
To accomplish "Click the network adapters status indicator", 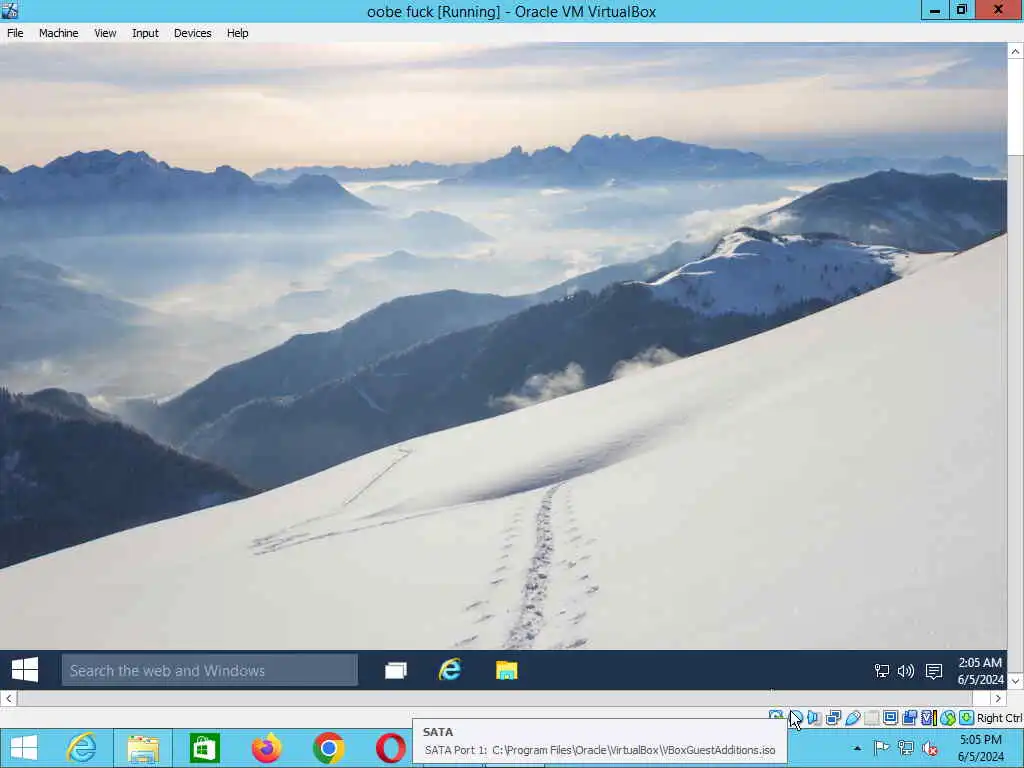I will 833,718.
